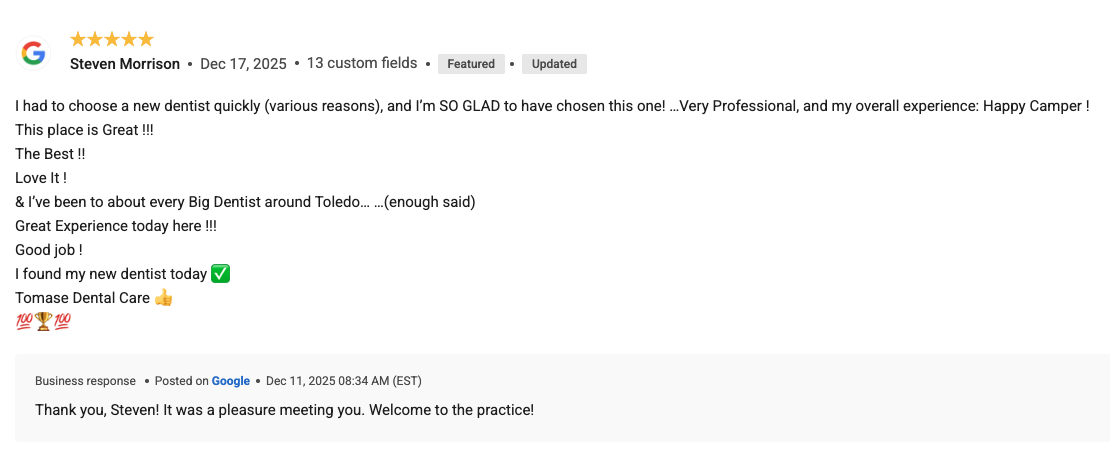The height and width of the screenshot is (453, 1110).
Task: Click the first star in the rating
Action: pos(78,39)
